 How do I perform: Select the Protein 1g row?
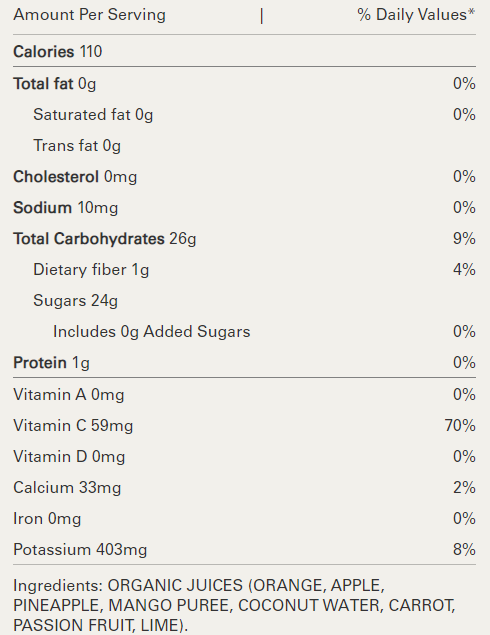tap(244, 362)
